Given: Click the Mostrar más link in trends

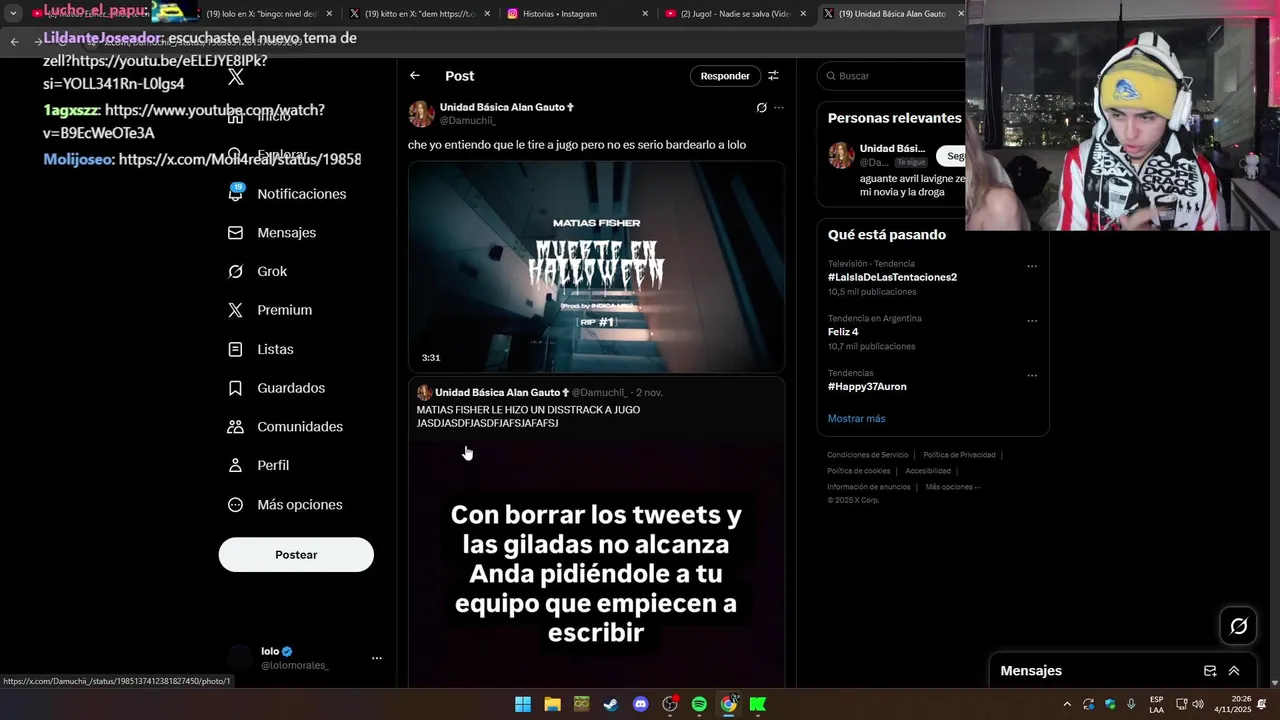Looking at the screenshot, I should click(856, 419).
